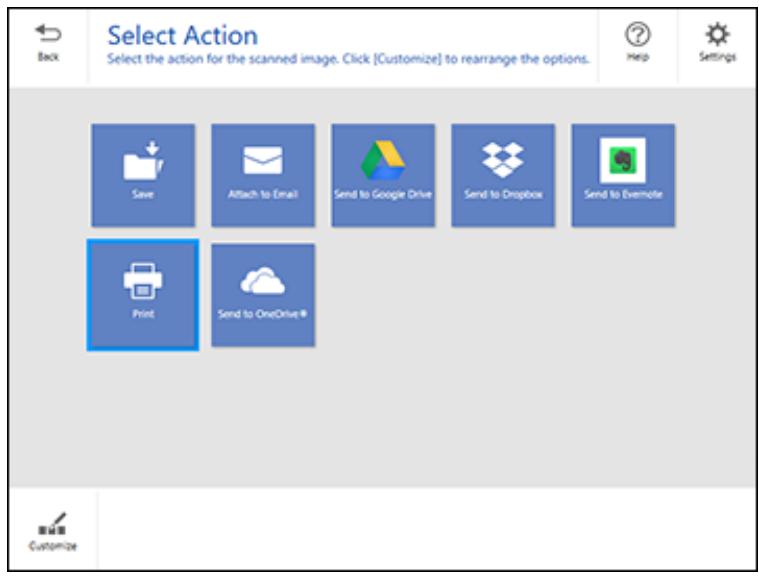This screenshot has width=759, height=576.
Task: Pick the Send to Evernote tile
Action: pos(623,175)
